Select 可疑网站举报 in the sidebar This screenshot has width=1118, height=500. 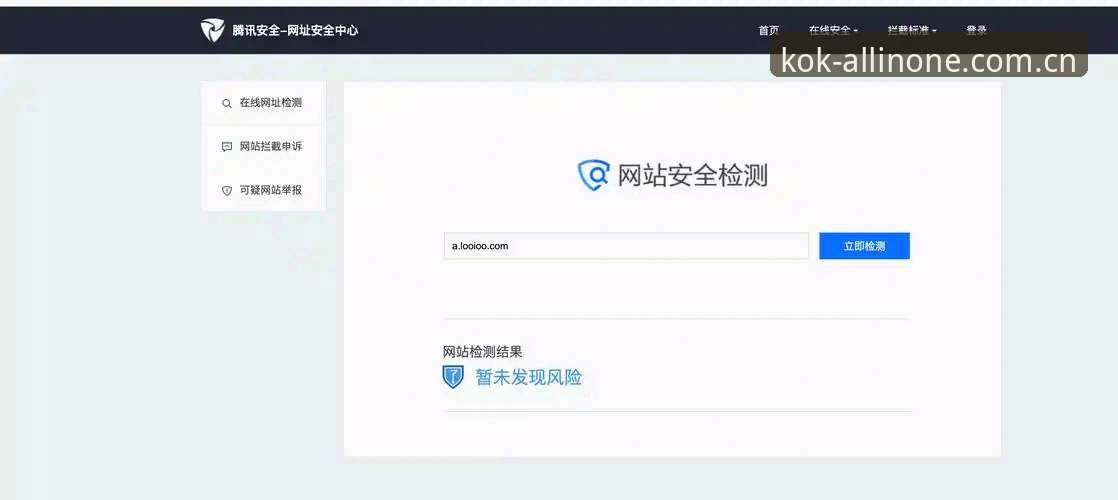tap(264, 190)
